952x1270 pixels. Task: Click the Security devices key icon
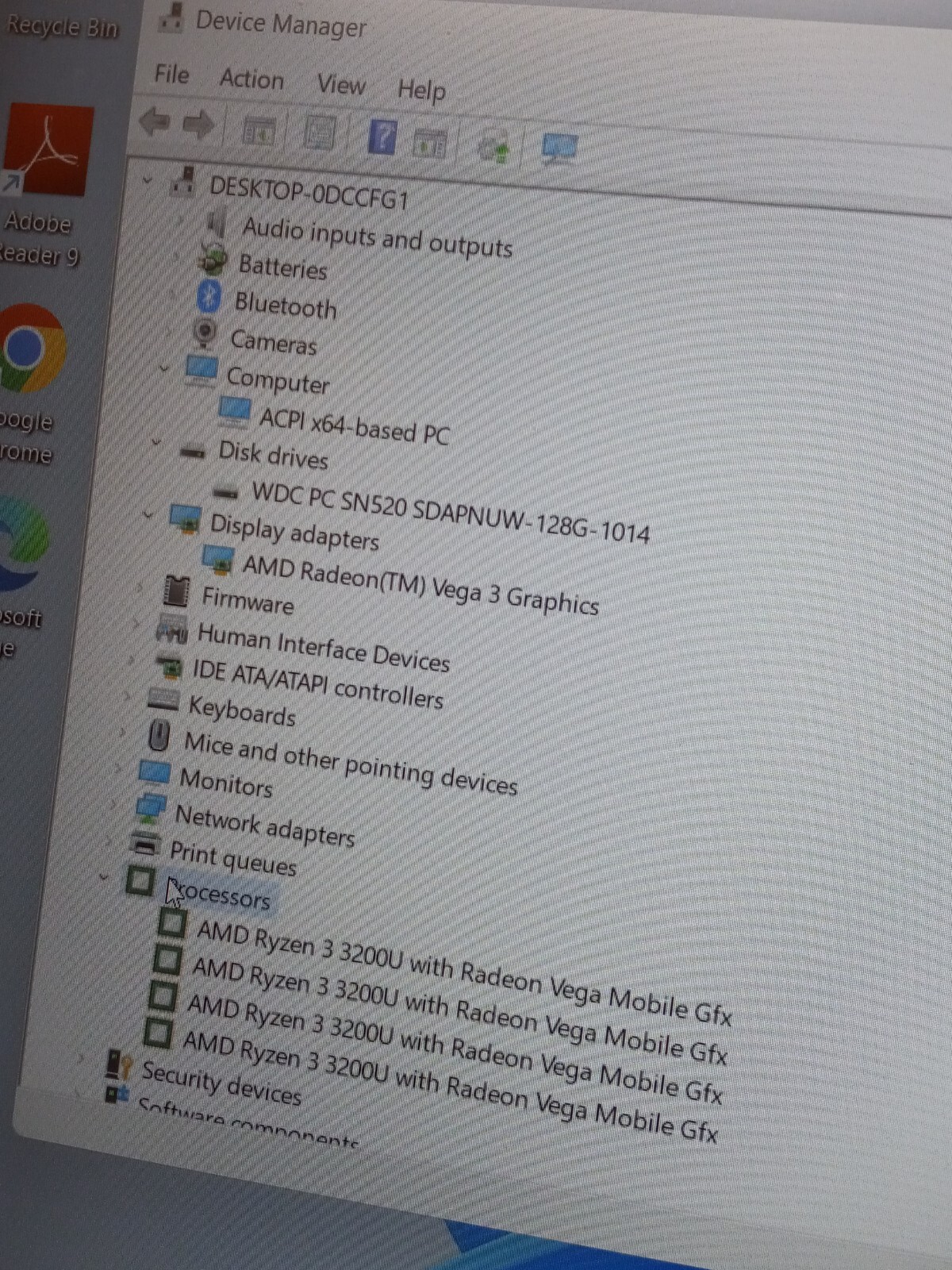pos(119,1064)
